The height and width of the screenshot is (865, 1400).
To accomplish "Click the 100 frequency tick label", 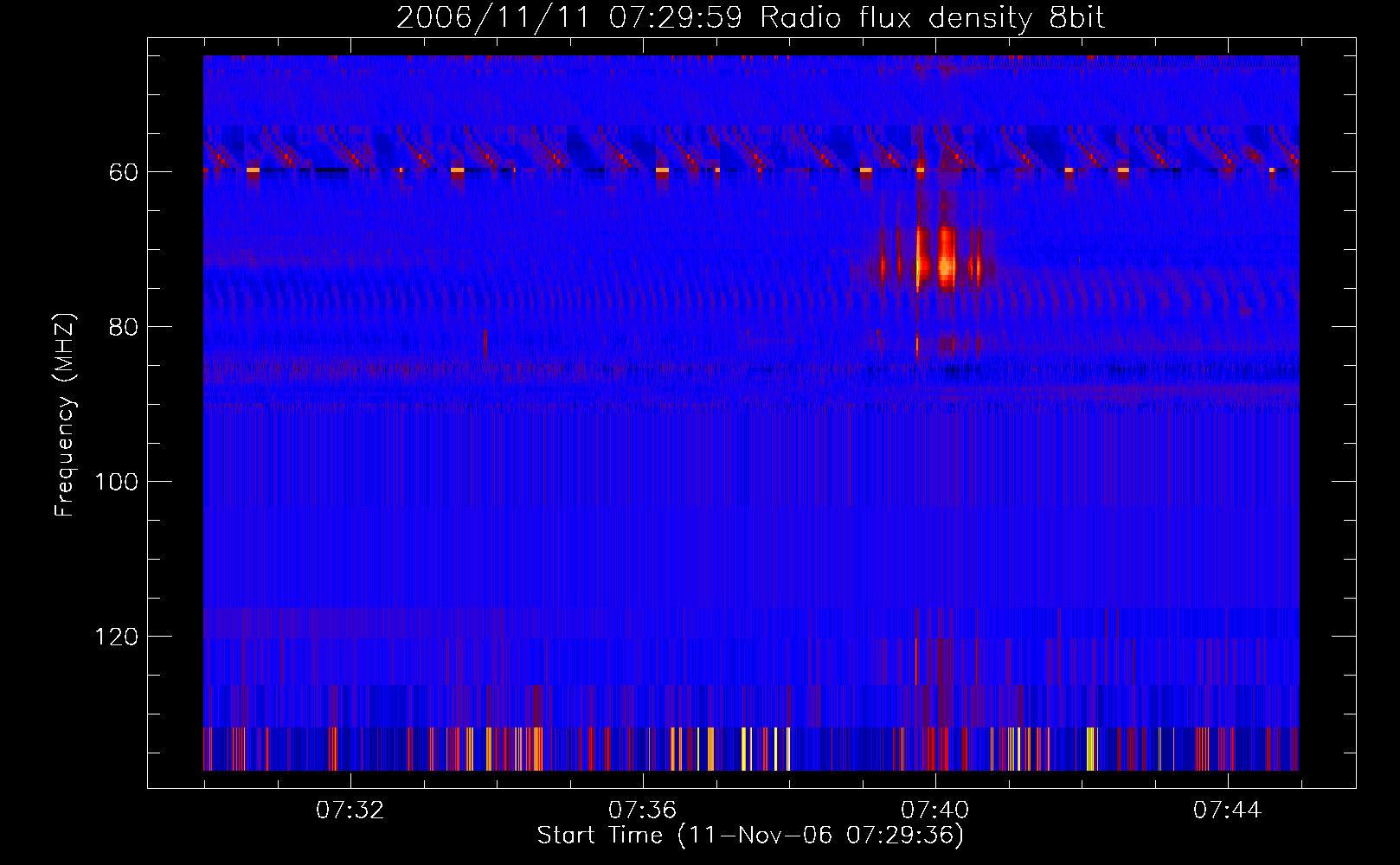I will coord(116,482).
